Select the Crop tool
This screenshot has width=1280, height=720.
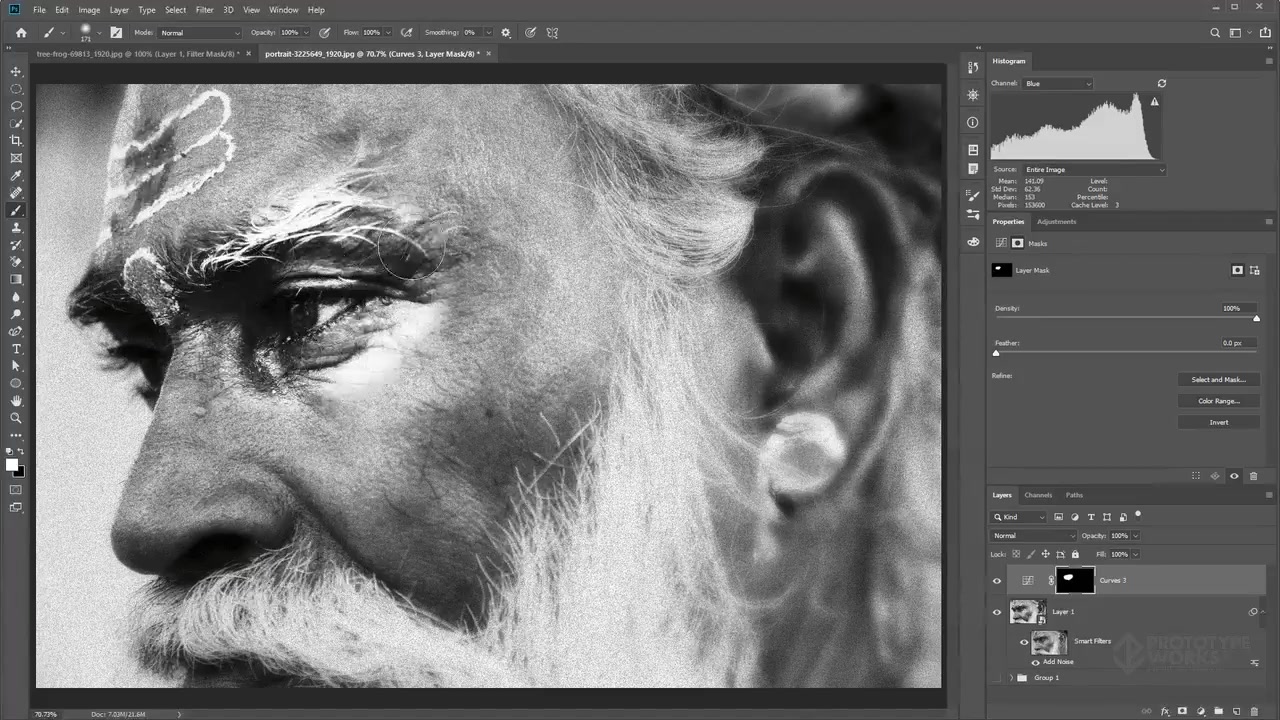[16, 140]
